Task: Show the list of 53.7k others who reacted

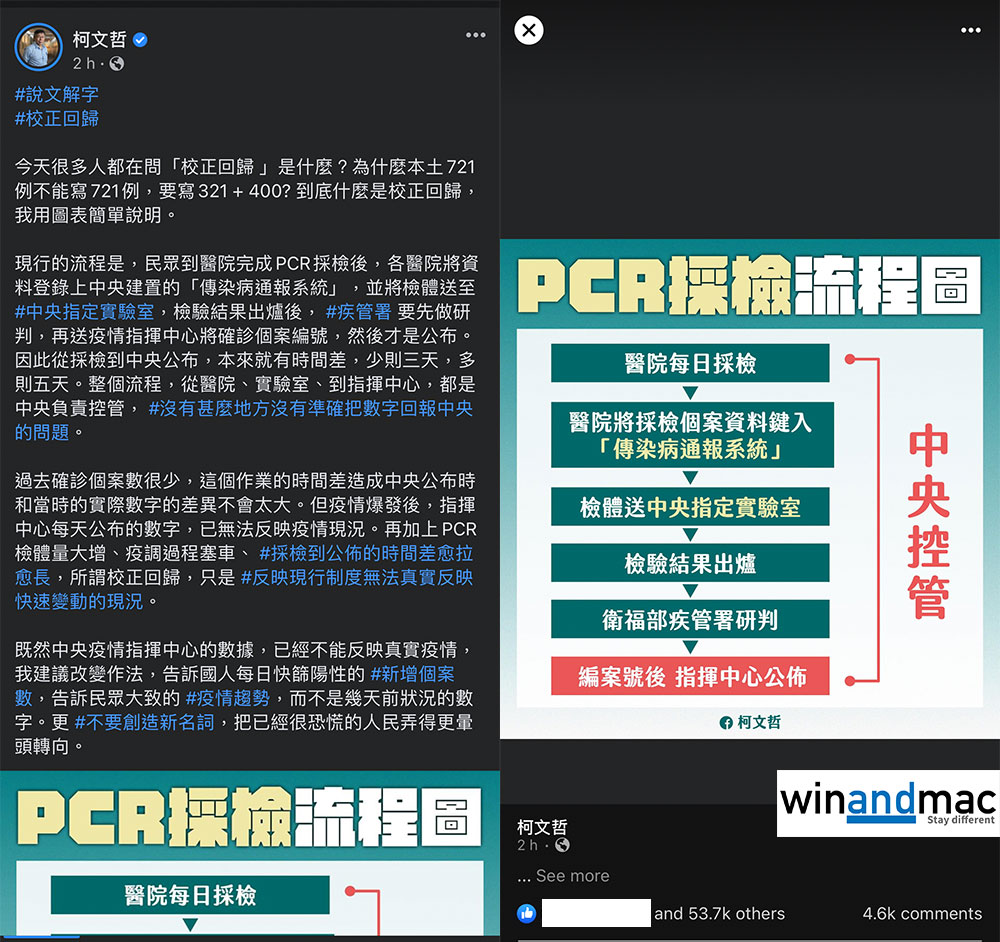Action: 719,913
